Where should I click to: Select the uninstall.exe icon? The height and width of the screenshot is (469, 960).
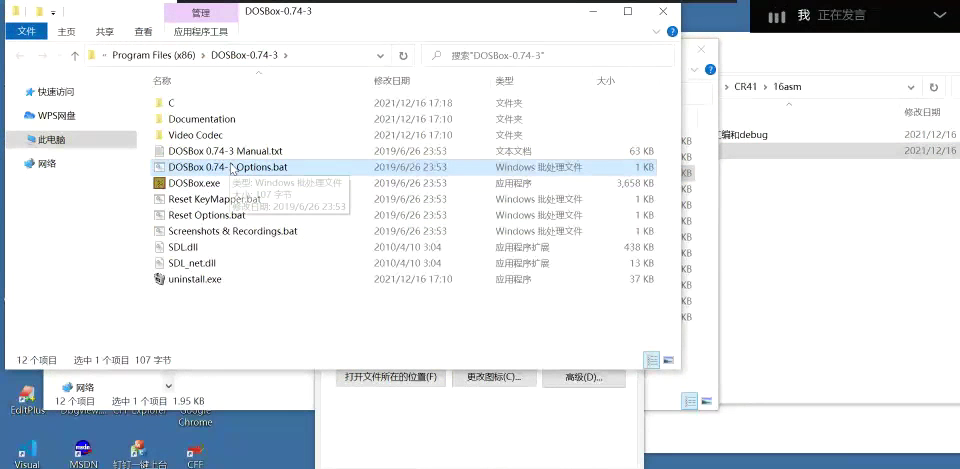tap(159, 279)
